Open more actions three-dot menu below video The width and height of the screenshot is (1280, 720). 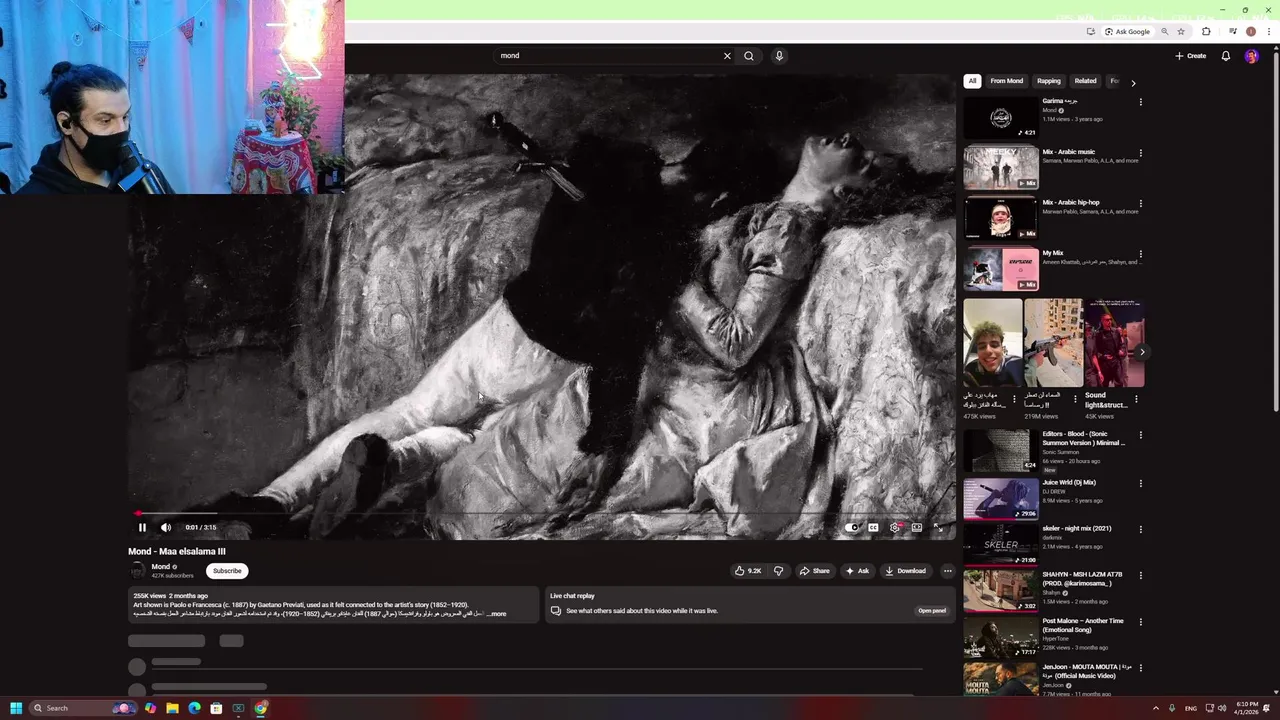point(947,571)
